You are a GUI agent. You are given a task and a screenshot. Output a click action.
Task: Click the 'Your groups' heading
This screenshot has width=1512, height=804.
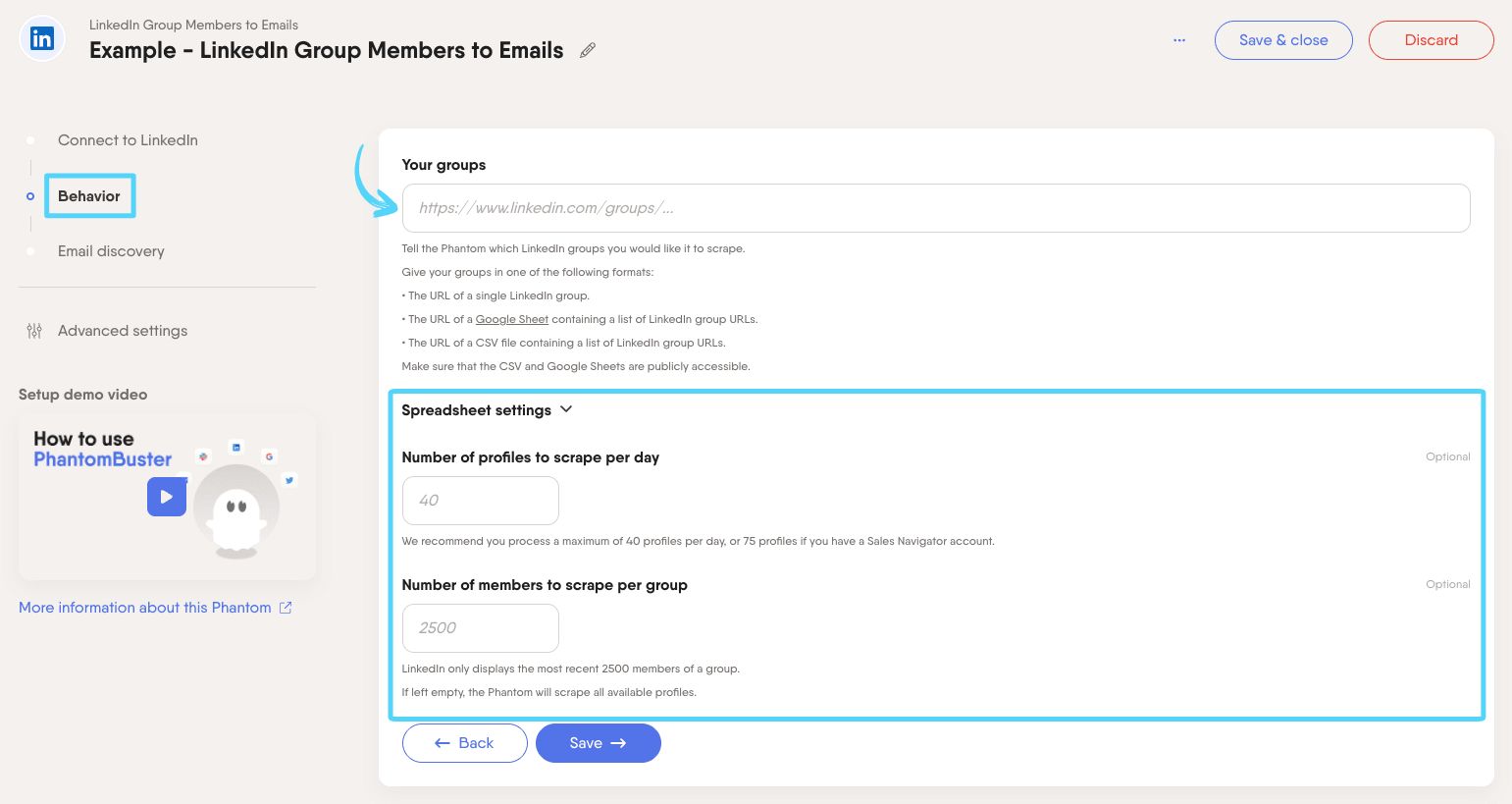tap(443, 165)
